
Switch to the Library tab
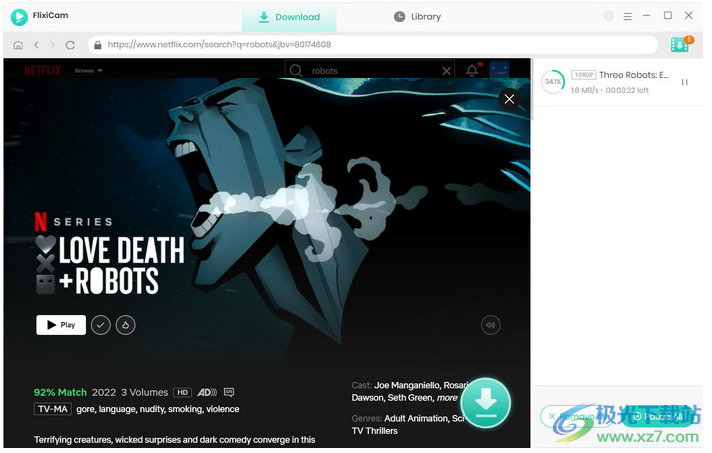coord(417,17)
